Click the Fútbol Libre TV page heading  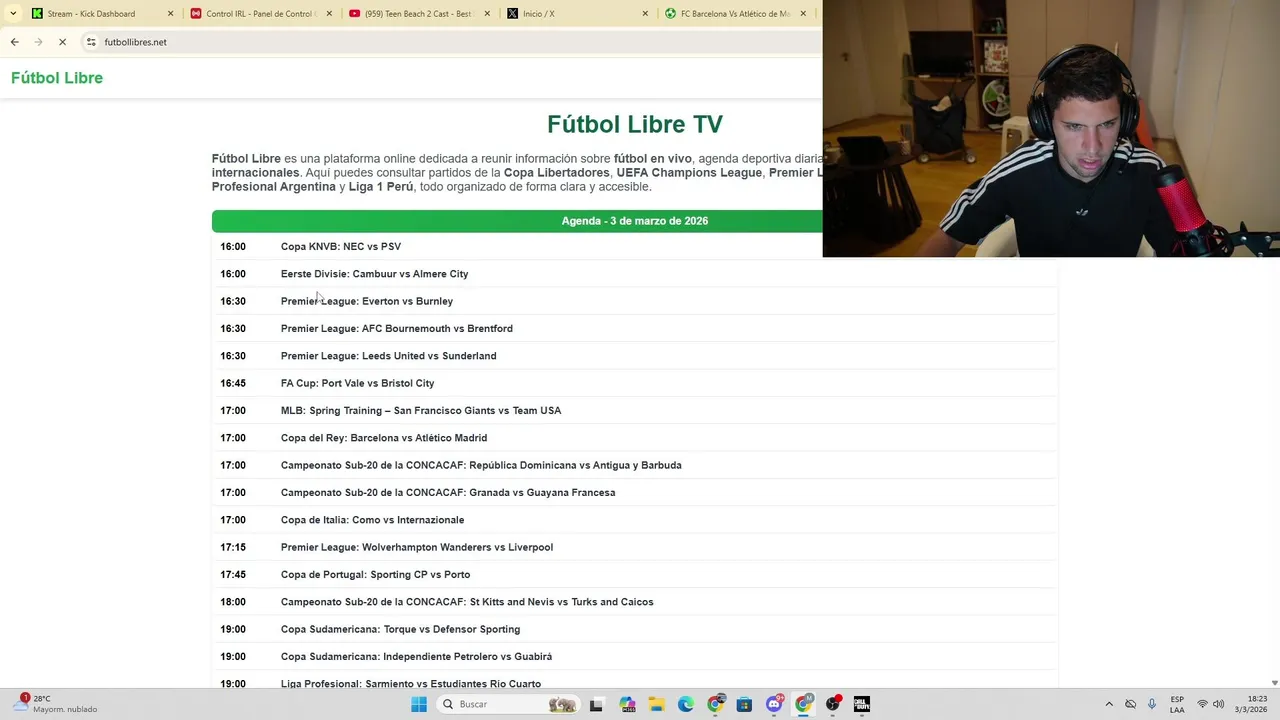pos(634,124)
